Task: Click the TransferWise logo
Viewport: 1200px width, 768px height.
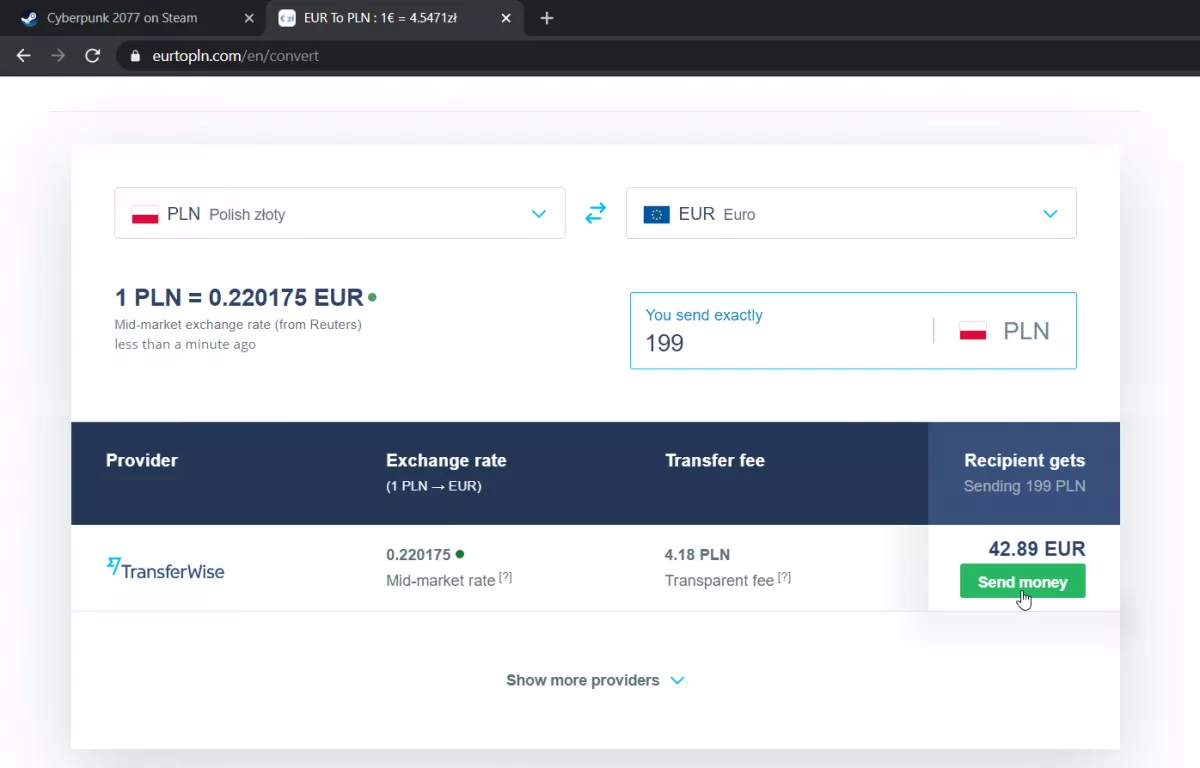Action: 165,569
